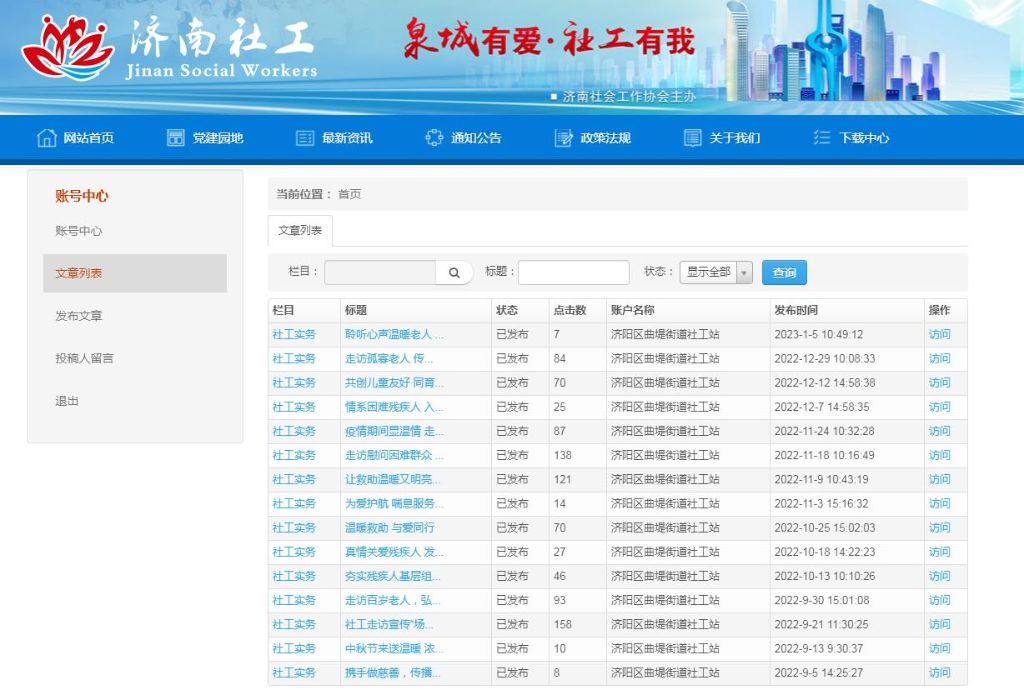Click the 下载中心 download list icon

(822, 138)
